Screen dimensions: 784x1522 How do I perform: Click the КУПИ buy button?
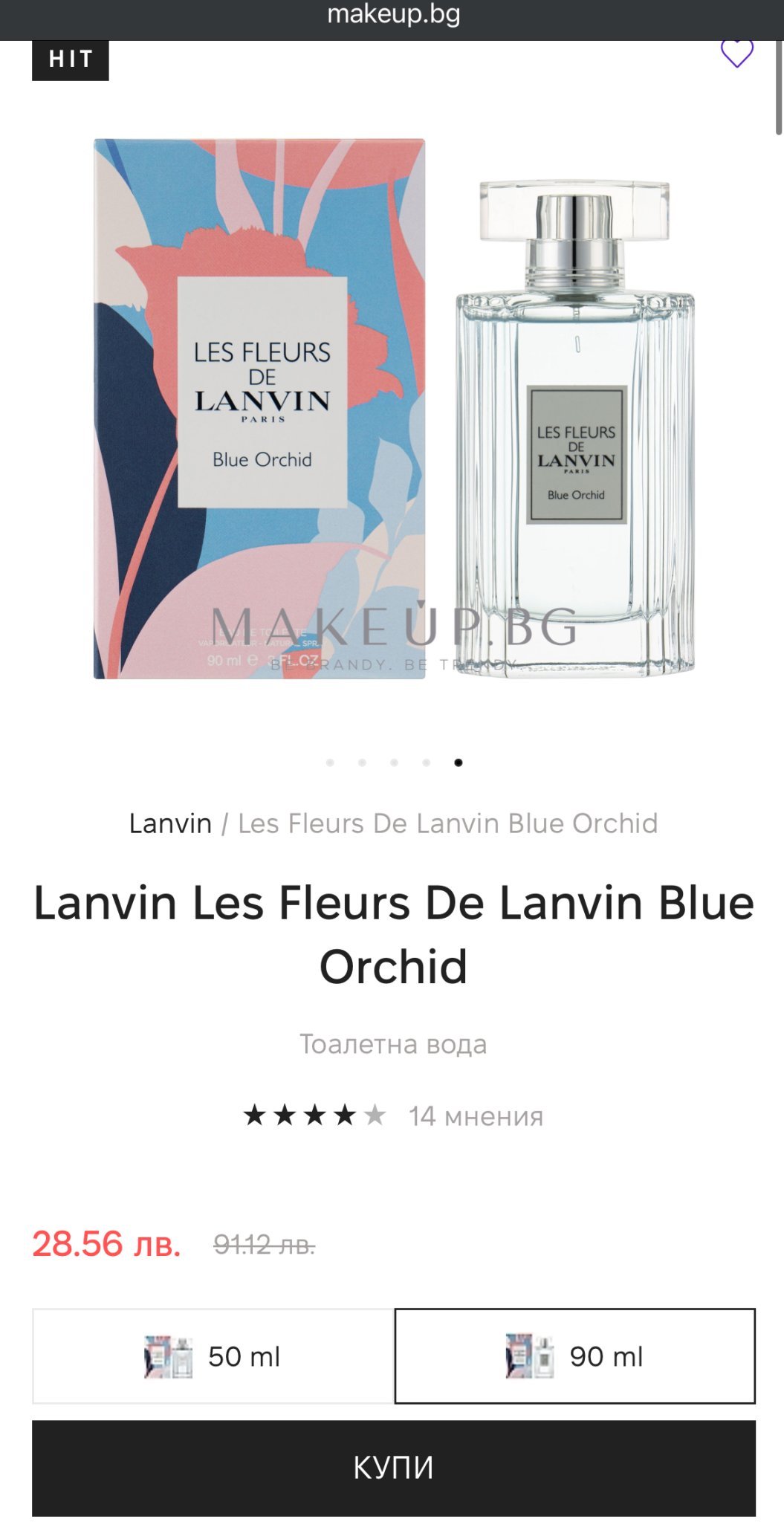pos(394,1468)
